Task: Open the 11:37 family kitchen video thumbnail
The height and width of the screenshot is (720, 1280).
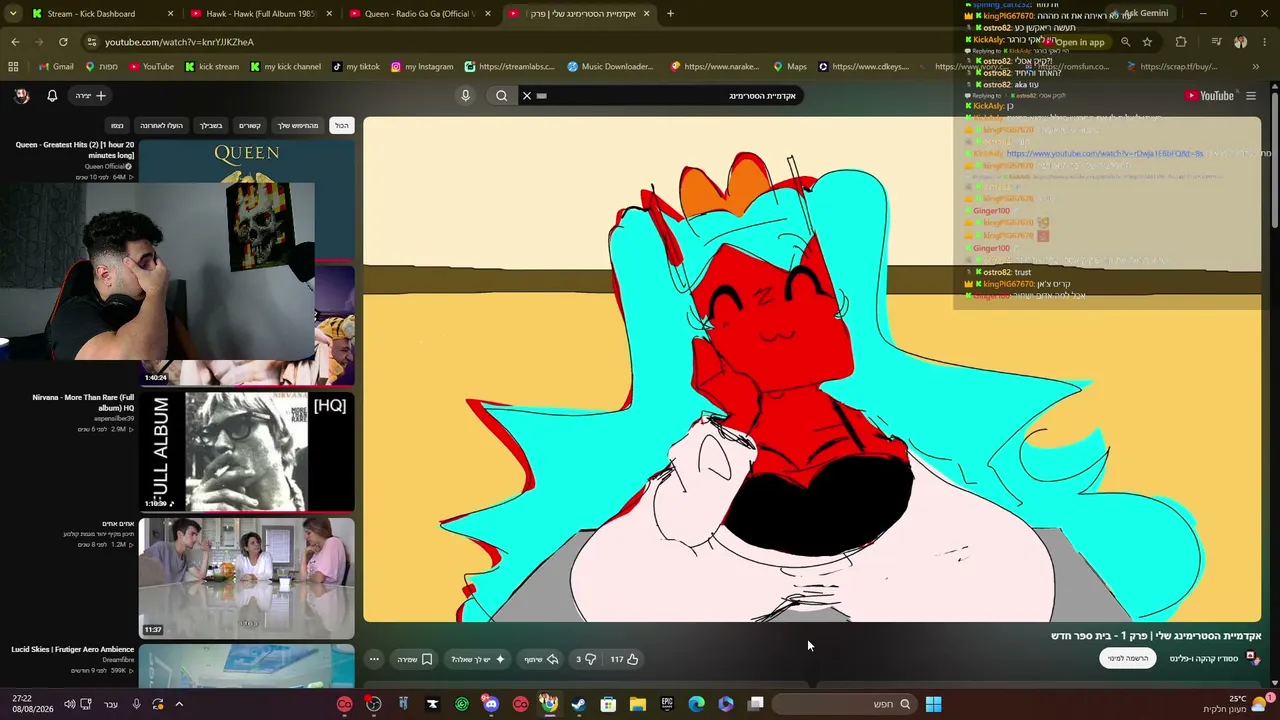Action: click(x=247, y=578)
